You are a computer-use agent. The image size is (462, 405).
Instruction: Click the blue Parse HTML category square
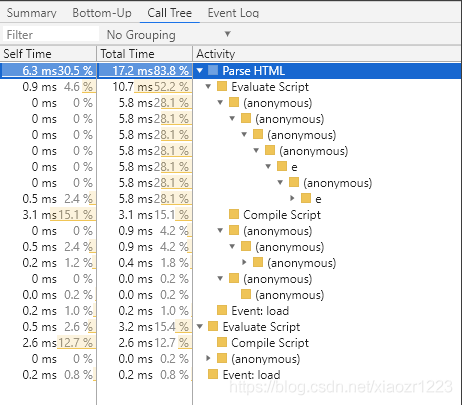pyautogui.click(x=213, y=70)
